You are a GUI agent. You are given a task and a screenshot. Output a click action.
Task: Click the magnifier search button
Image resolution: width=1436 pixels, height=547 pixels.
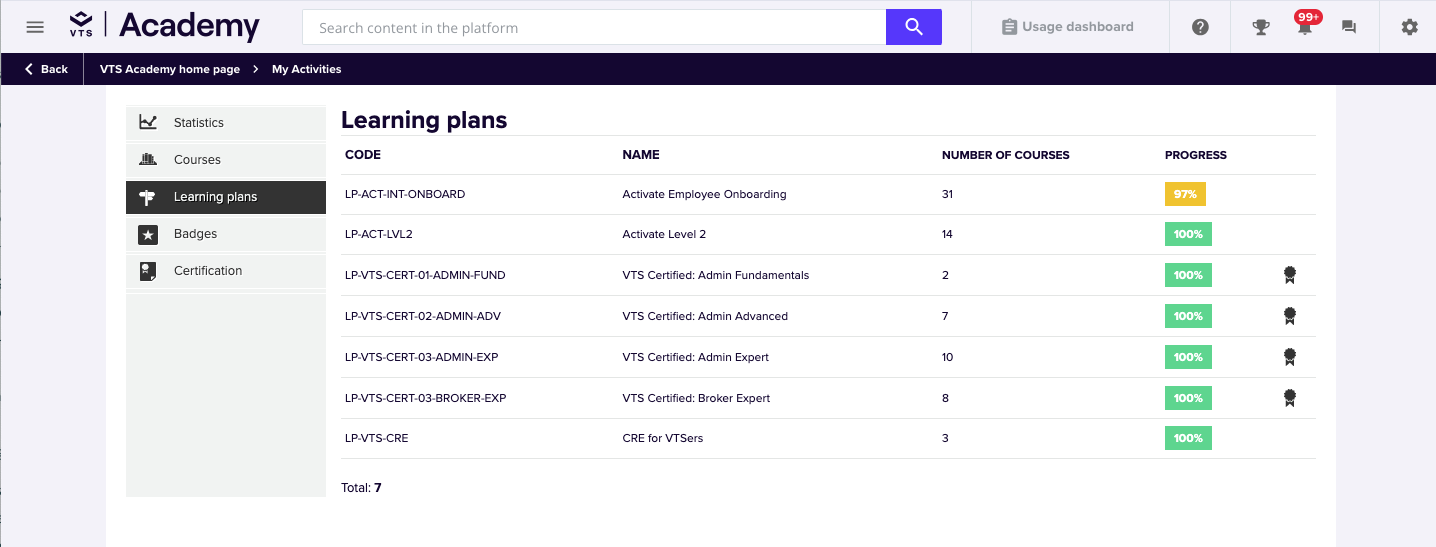tap(913, 27)
